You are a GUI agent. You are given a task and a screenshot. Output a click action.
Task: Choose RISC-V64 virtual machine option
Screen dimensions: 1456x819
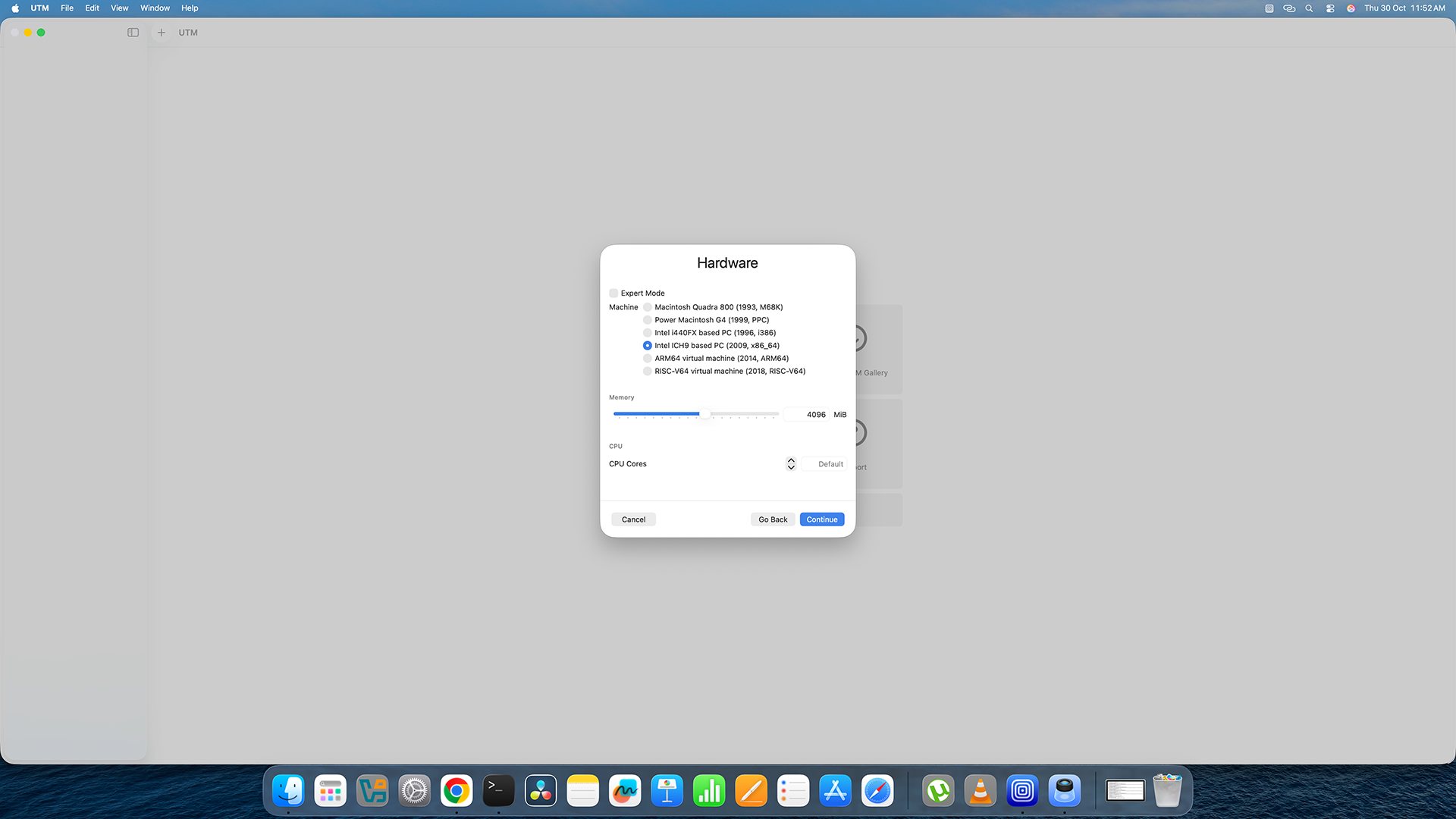[647, 372]
